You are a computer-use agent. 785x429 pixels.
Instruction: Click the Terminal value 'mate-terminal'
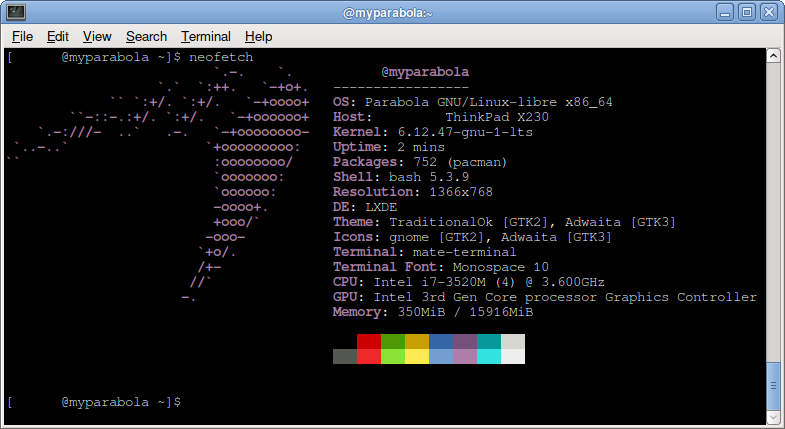click(465, 252)
